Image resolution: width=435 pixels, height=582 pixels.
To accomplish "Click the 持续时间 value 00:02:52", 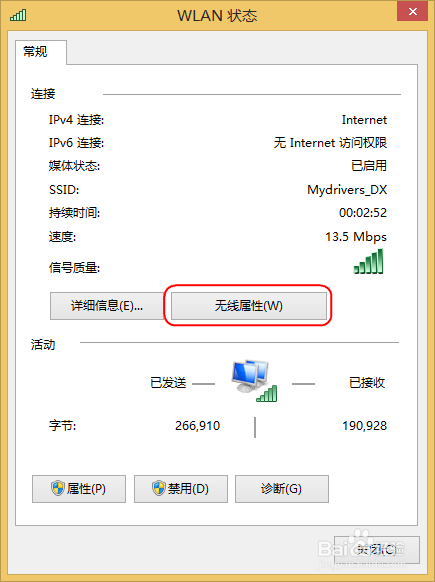I will click(x=363, y=213).
